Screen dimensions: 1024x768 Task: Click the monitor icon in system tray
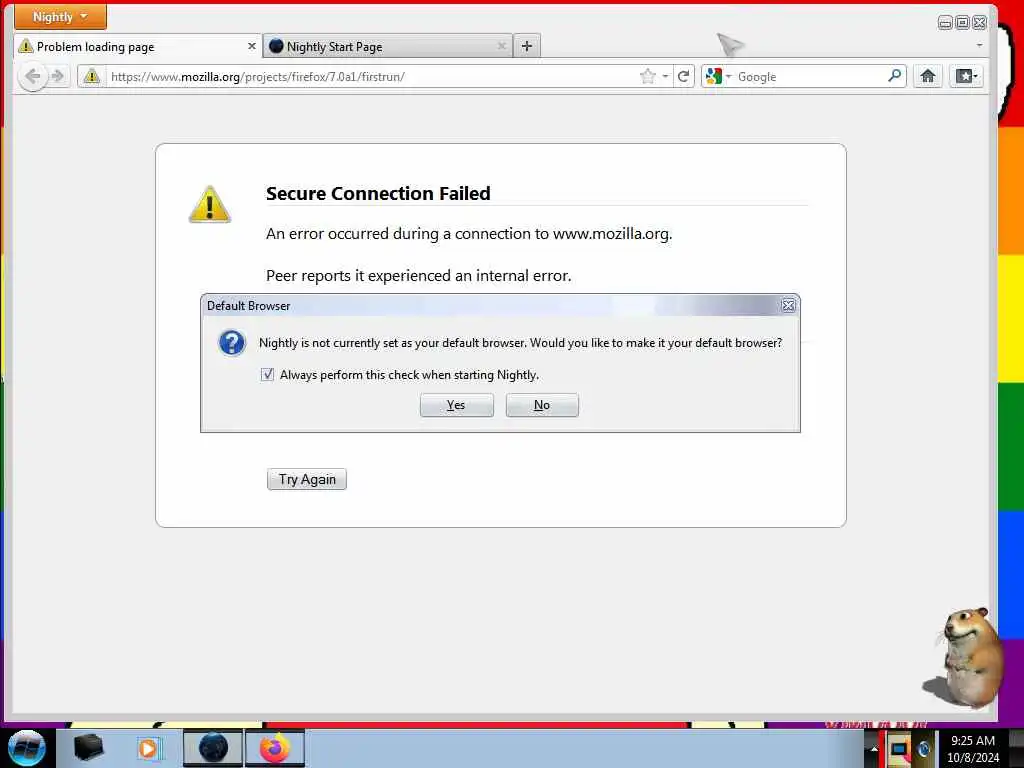(x=900, y=749)
